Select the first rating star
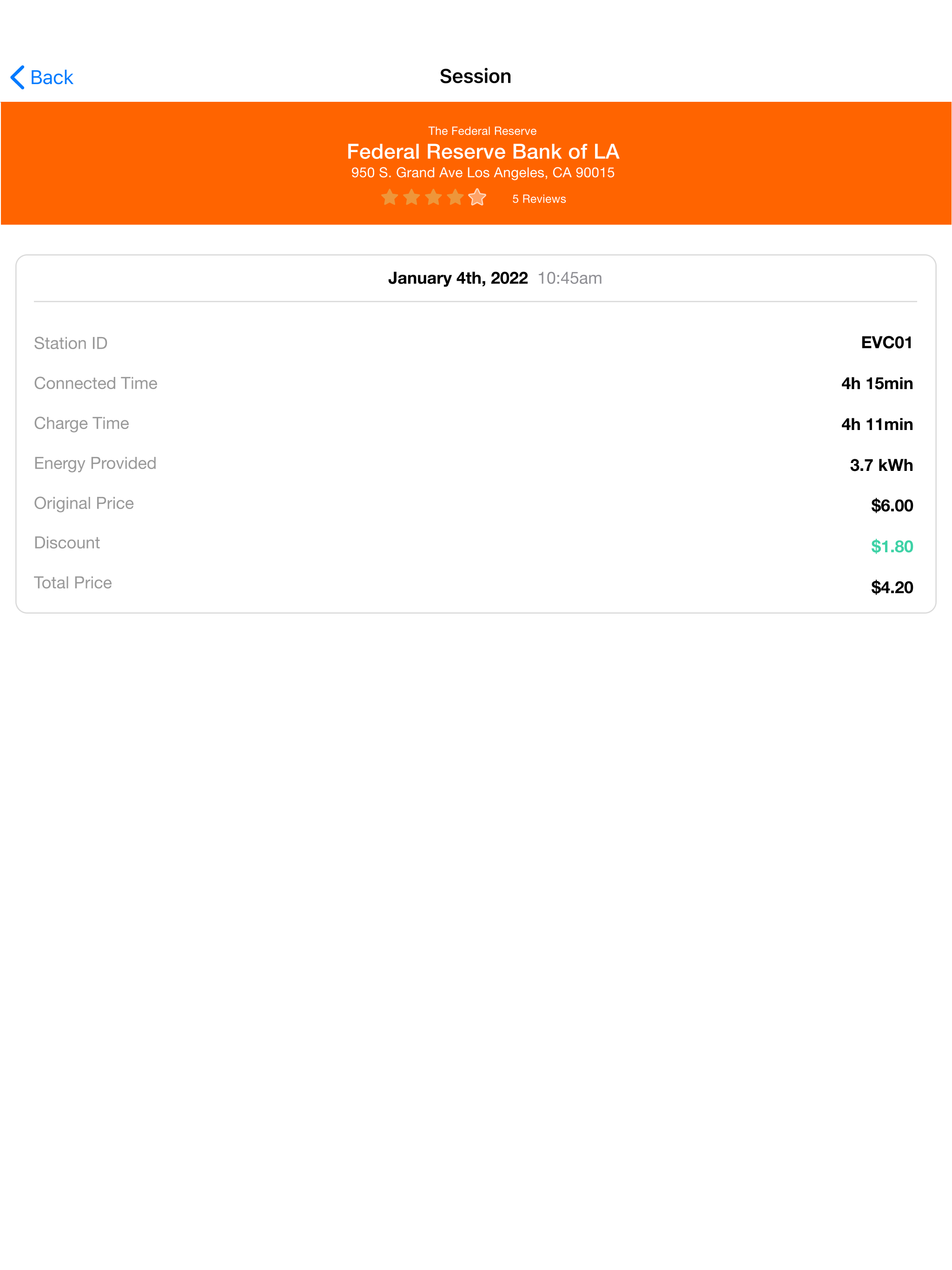 (x=390, y=198)
